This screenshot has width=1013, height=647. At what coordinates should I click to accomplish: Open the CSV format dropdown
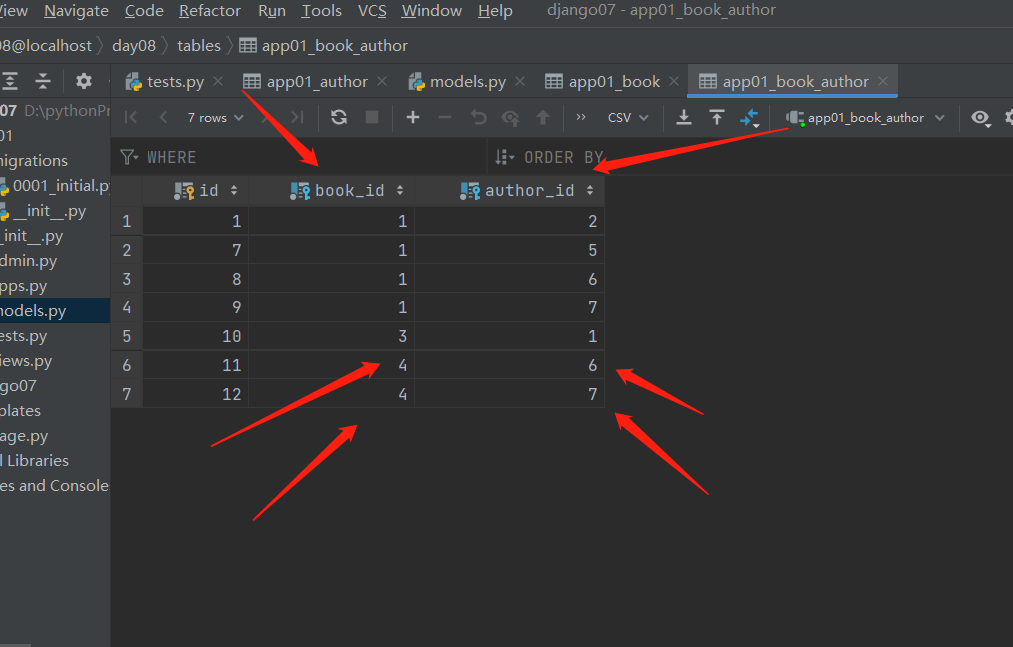click(627, 118)
